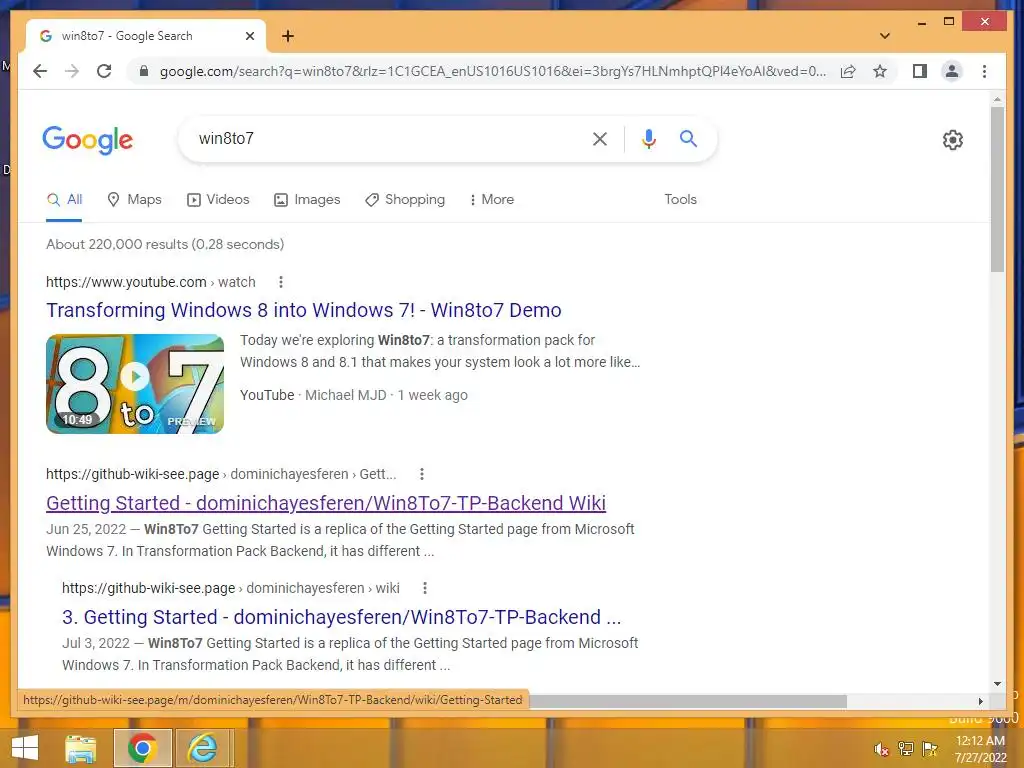
Task: Switch to the Maps tab
Action: click(x=134, y=200)
